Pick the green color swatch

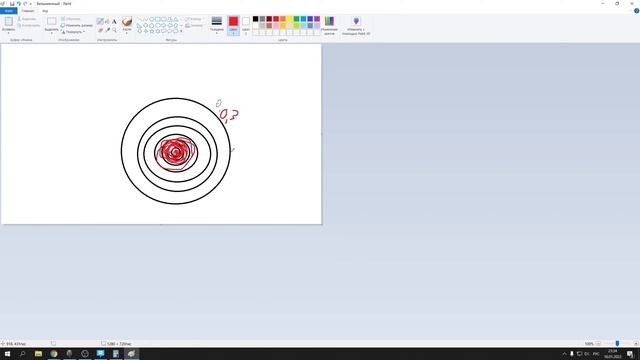[x=297, y=19]
